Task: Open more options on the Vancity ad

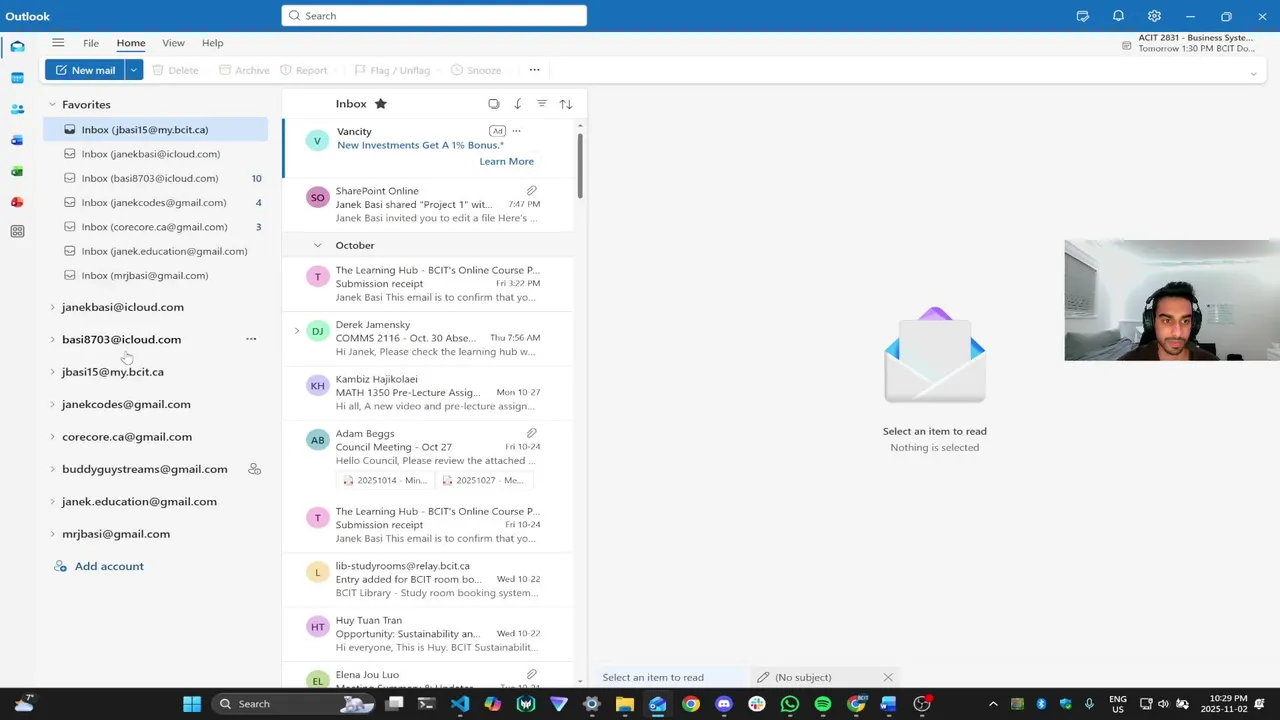Action: tap(516, 131)
